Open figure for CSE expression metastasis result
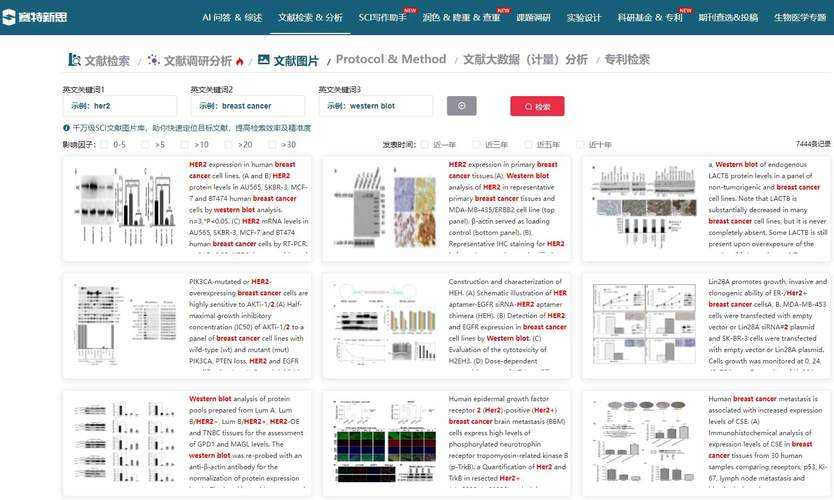Viewport: 834px width, 500px height. pos(644,441)
